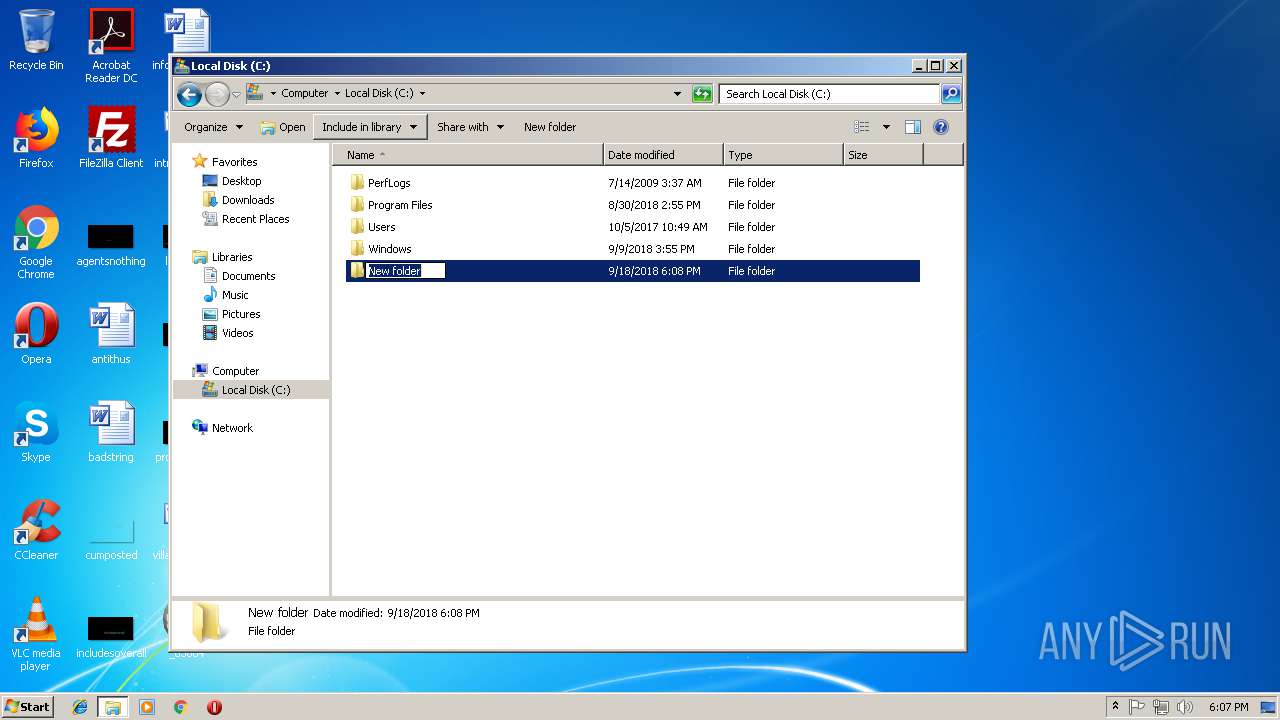Sort by the Size column header

[883, 155]
